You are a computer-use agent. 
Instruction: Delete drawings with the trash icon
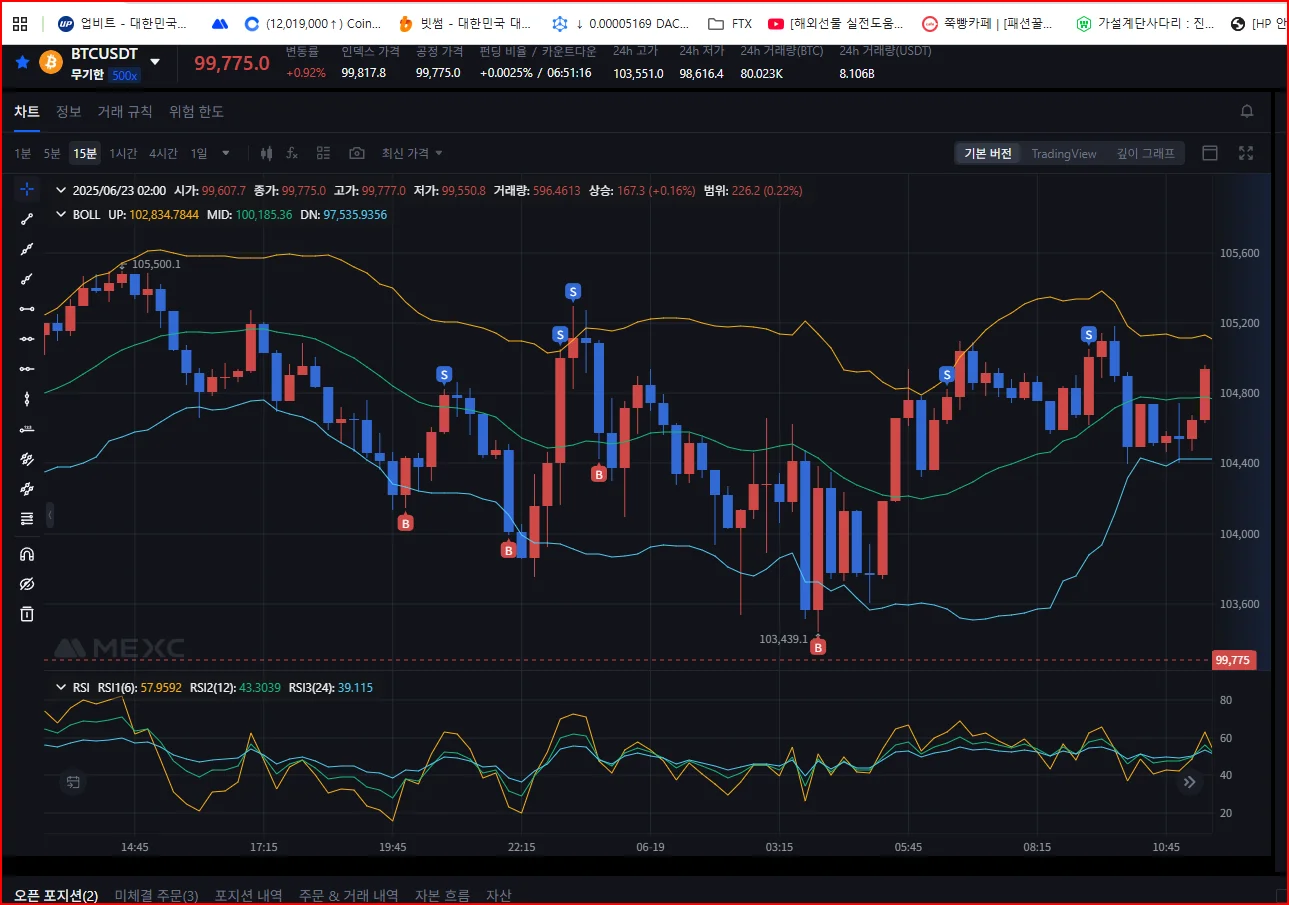27,613
